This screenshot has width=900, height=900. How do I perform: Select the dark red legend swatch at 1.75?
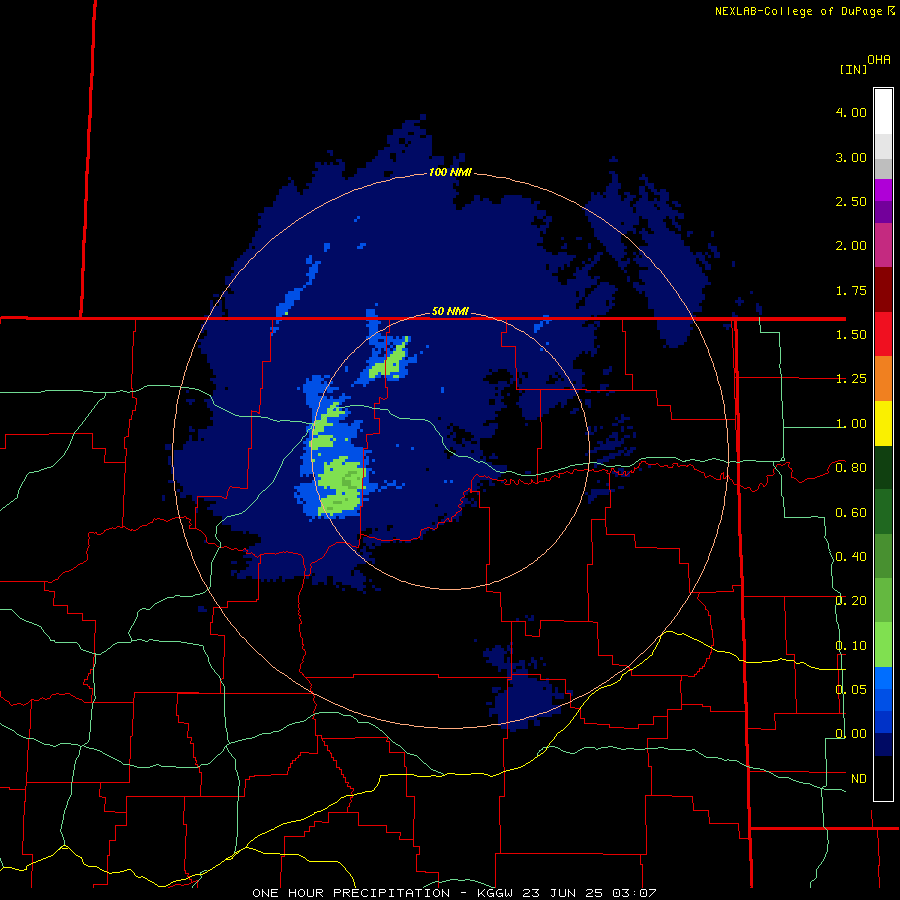click(x=883, y=290)
